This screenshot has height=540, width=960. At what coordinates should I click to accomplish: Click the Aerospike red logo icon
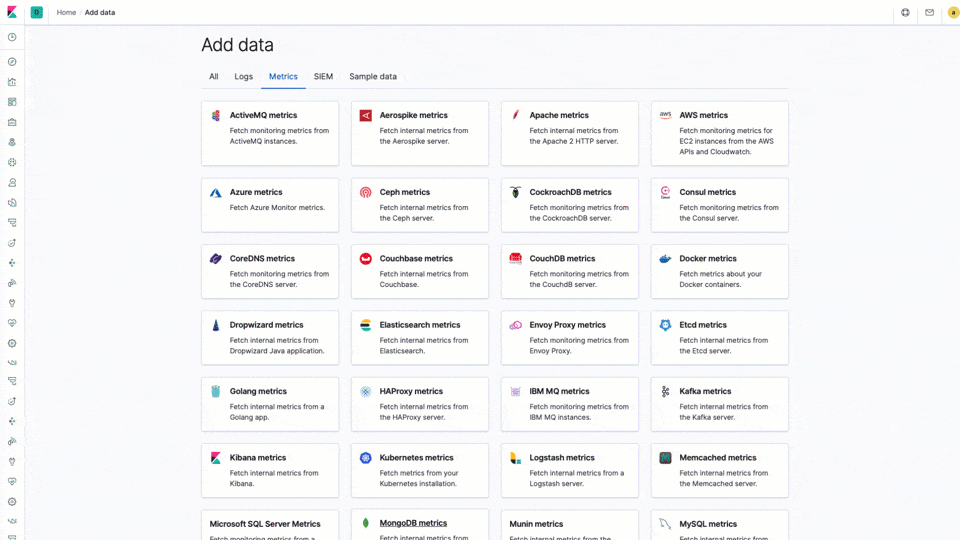[x=366, y=115]
